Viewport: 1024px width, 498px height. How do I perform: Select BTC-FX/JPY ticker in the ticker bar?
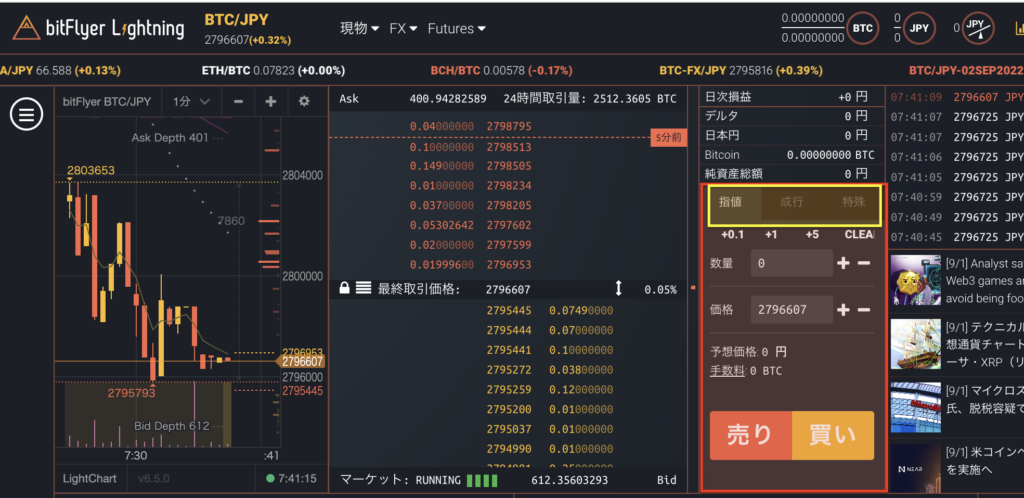tap(741, 70)
